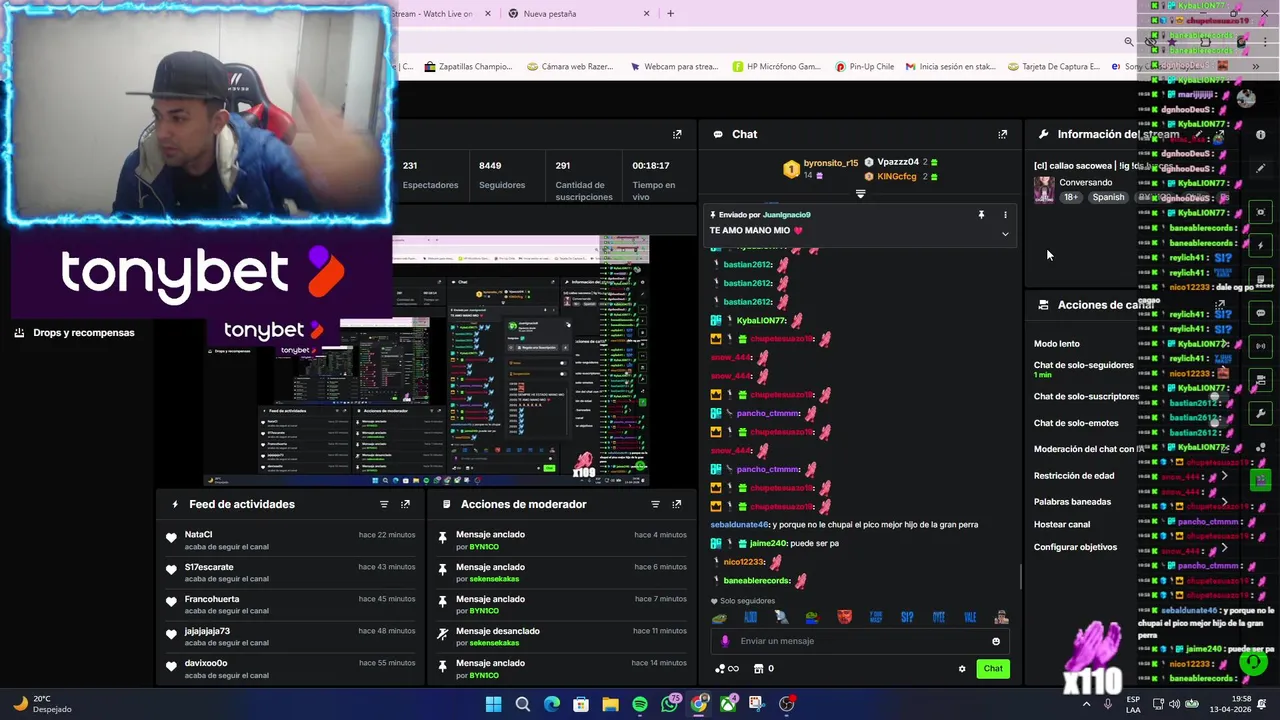The image size is (1280, 720).
Task: Pop out the Chat panel
Action: click(1003, 134)
